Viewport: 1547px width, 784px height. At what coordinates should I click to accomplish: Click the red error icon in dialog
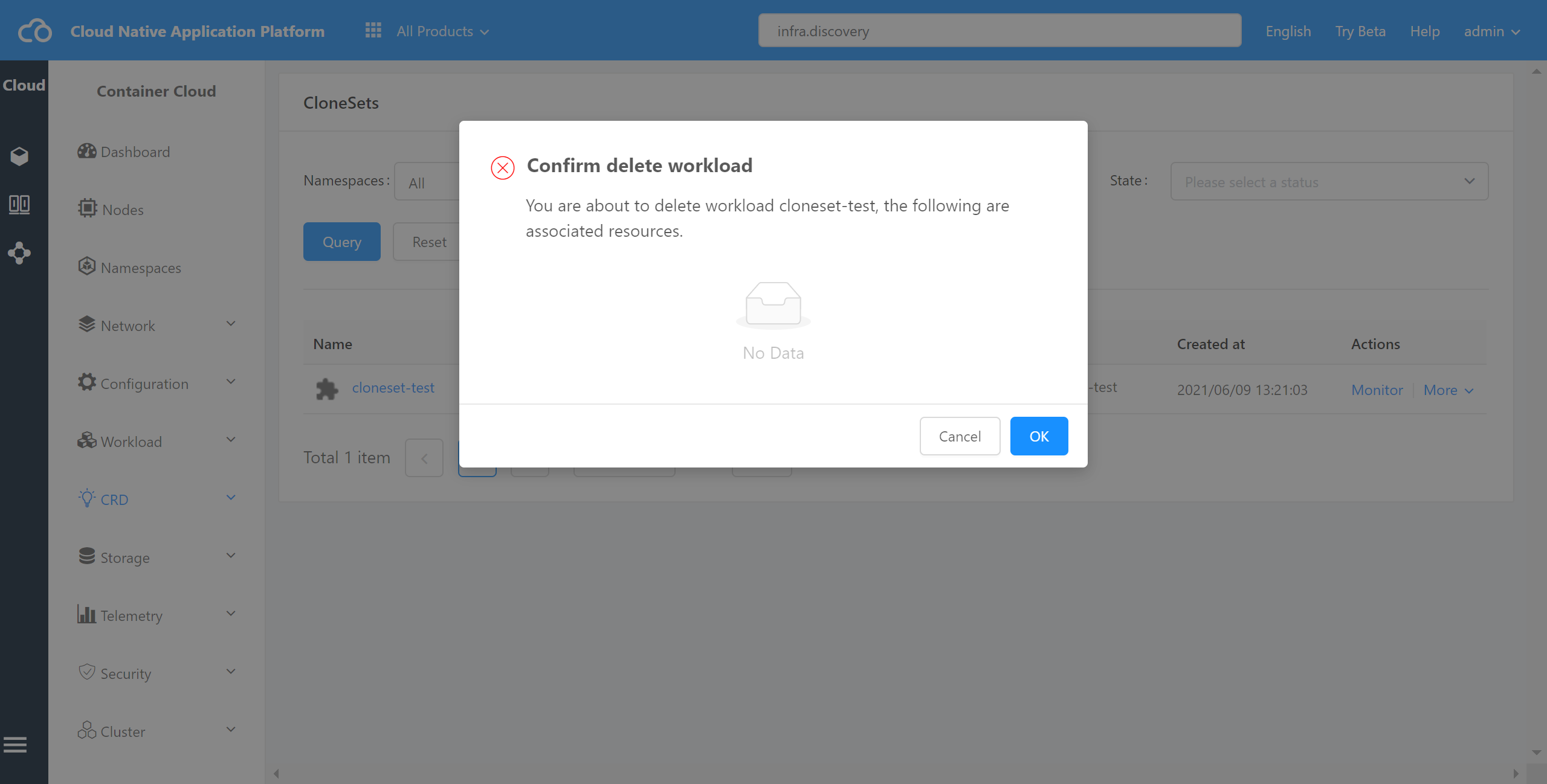pos(503,167)
